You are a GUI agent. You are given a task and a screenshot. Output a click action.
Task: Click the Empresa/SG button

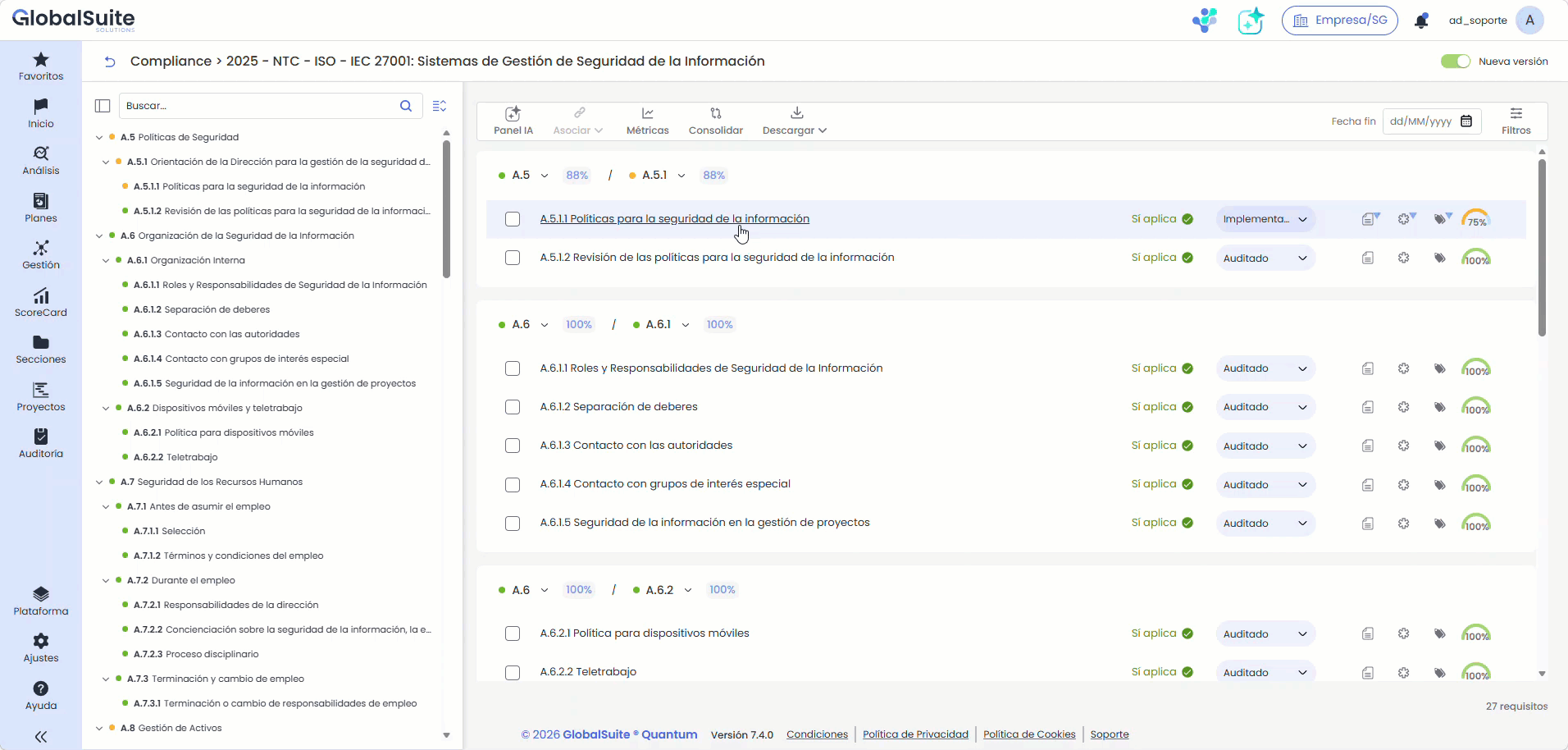tap(1339, 21)
